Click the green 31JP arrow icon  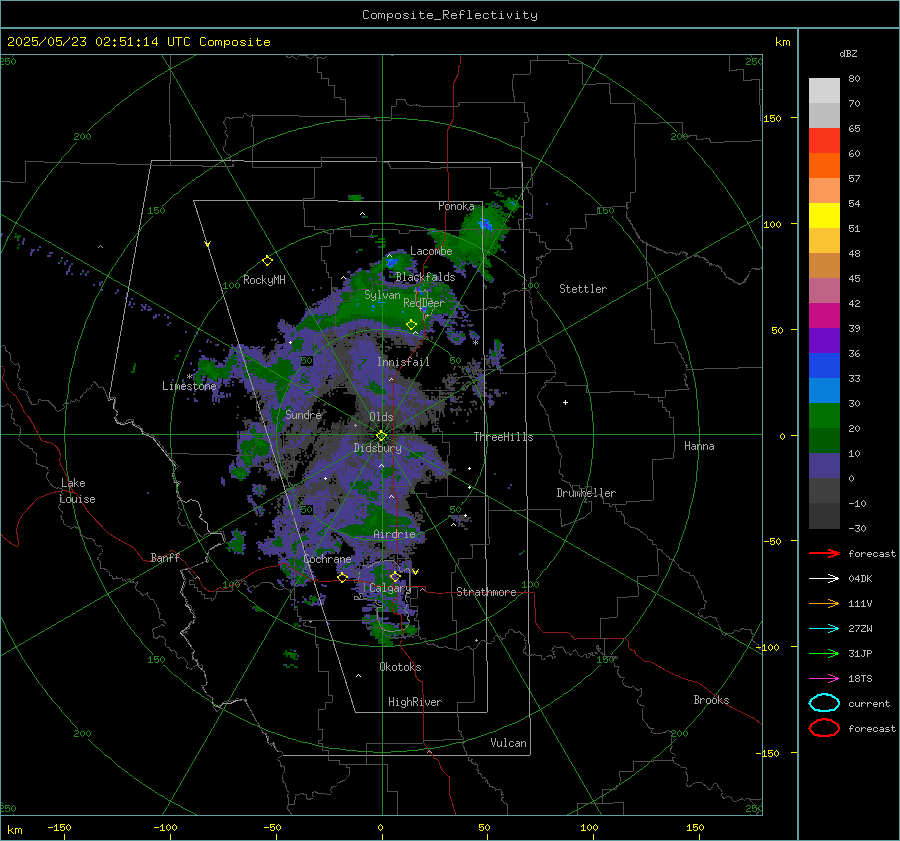click(824, 653)
